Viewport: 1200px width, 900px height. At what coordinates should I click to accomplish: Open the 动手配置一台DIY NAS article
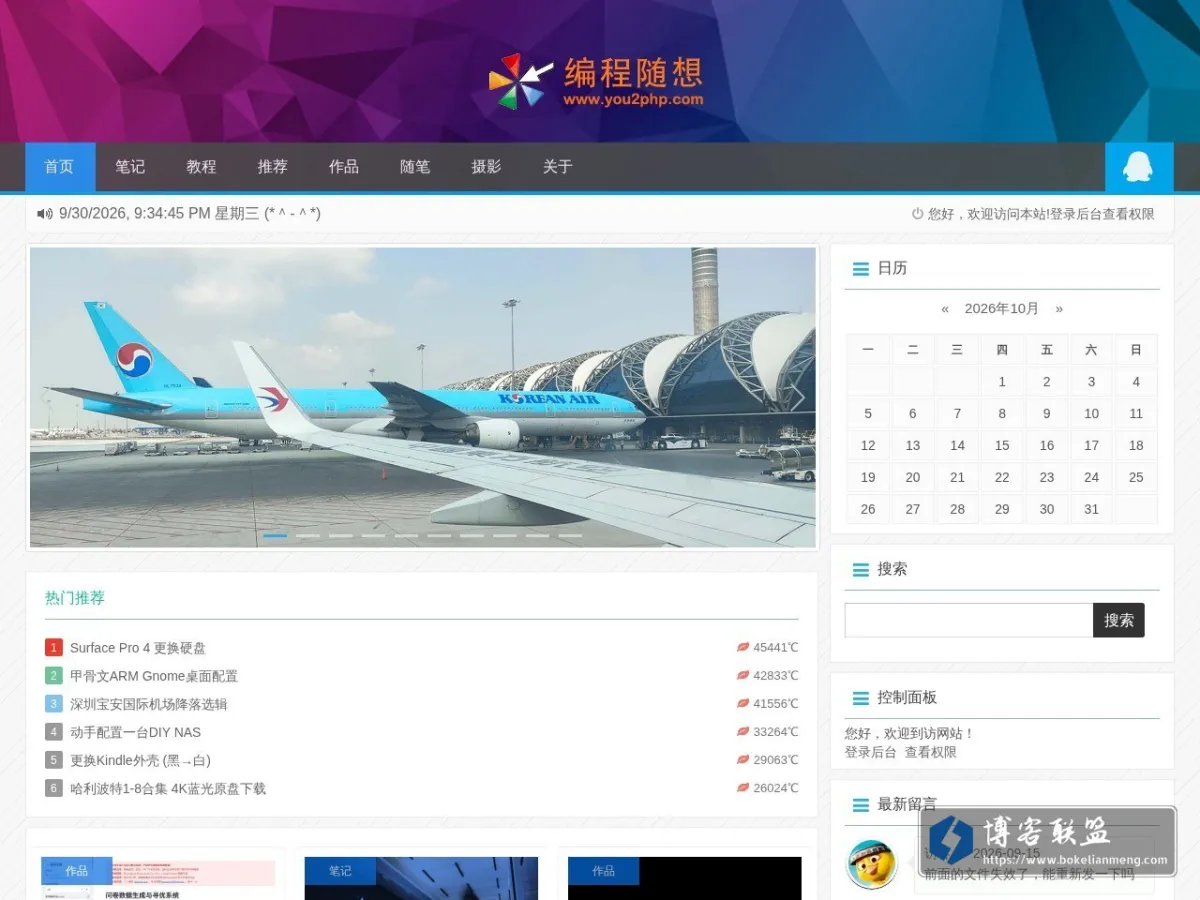click(135, 732)
